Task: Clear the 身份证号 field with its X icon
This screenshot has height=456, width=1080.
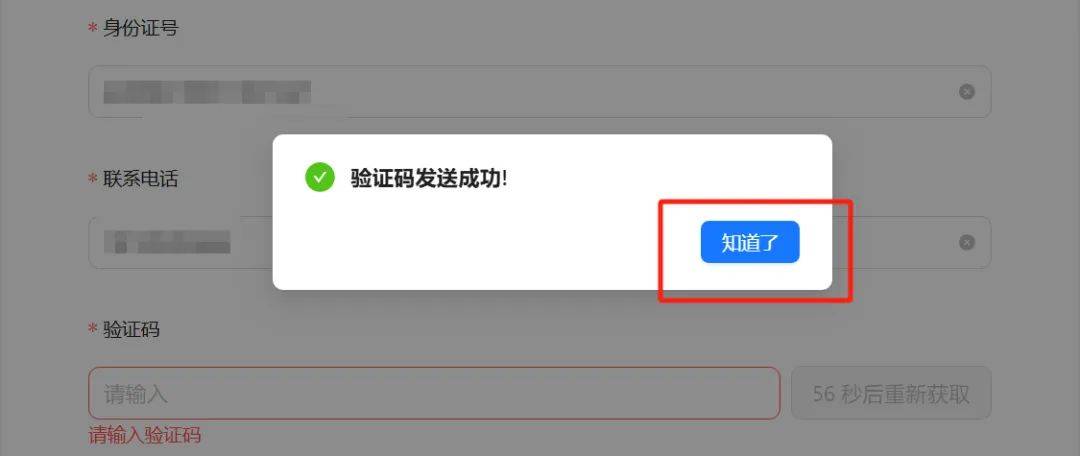Action: (x=967, y=92)
